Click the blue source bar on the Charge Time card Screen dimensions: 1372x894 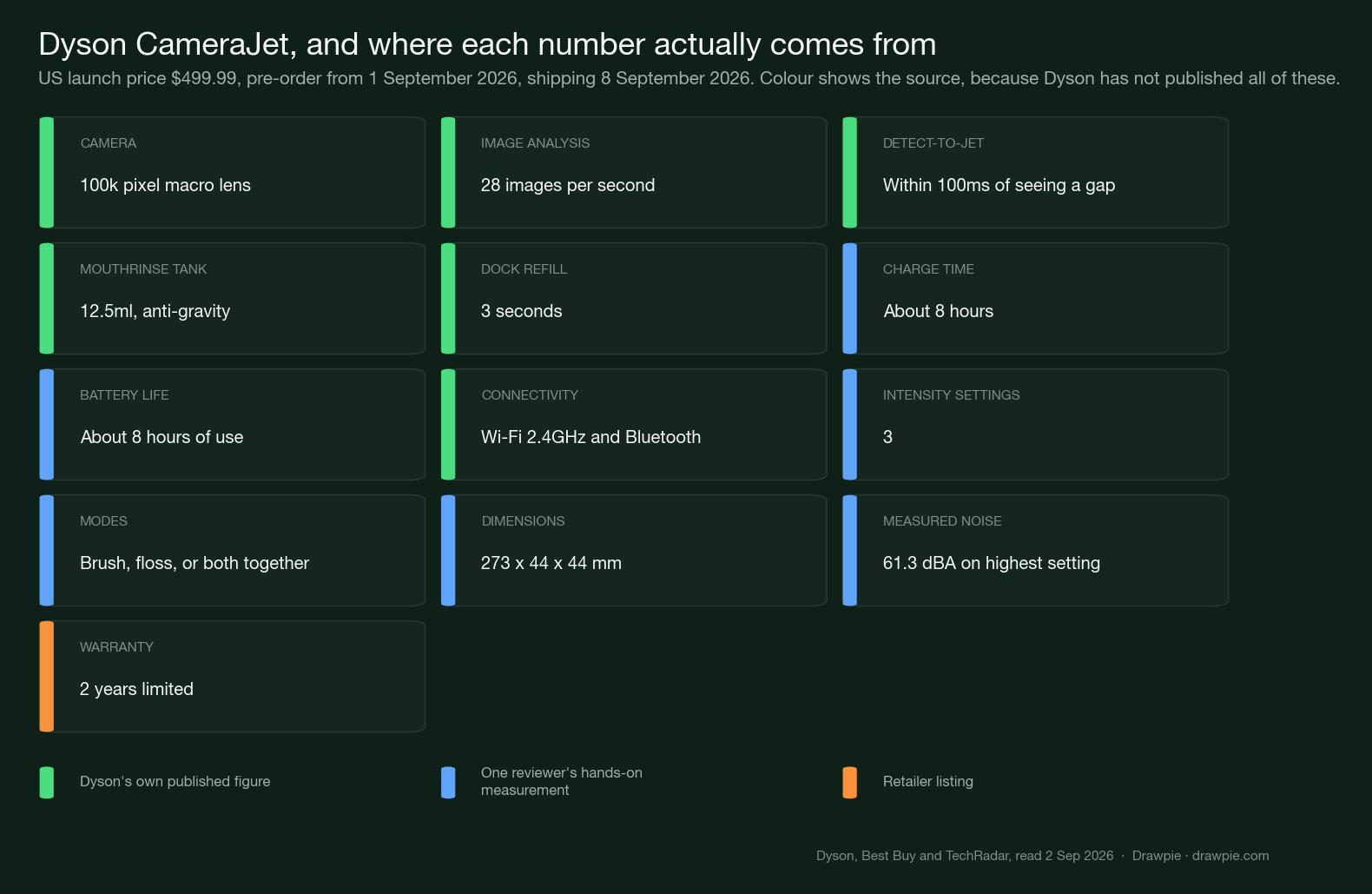pyautogui.click(x=850, y=299)
